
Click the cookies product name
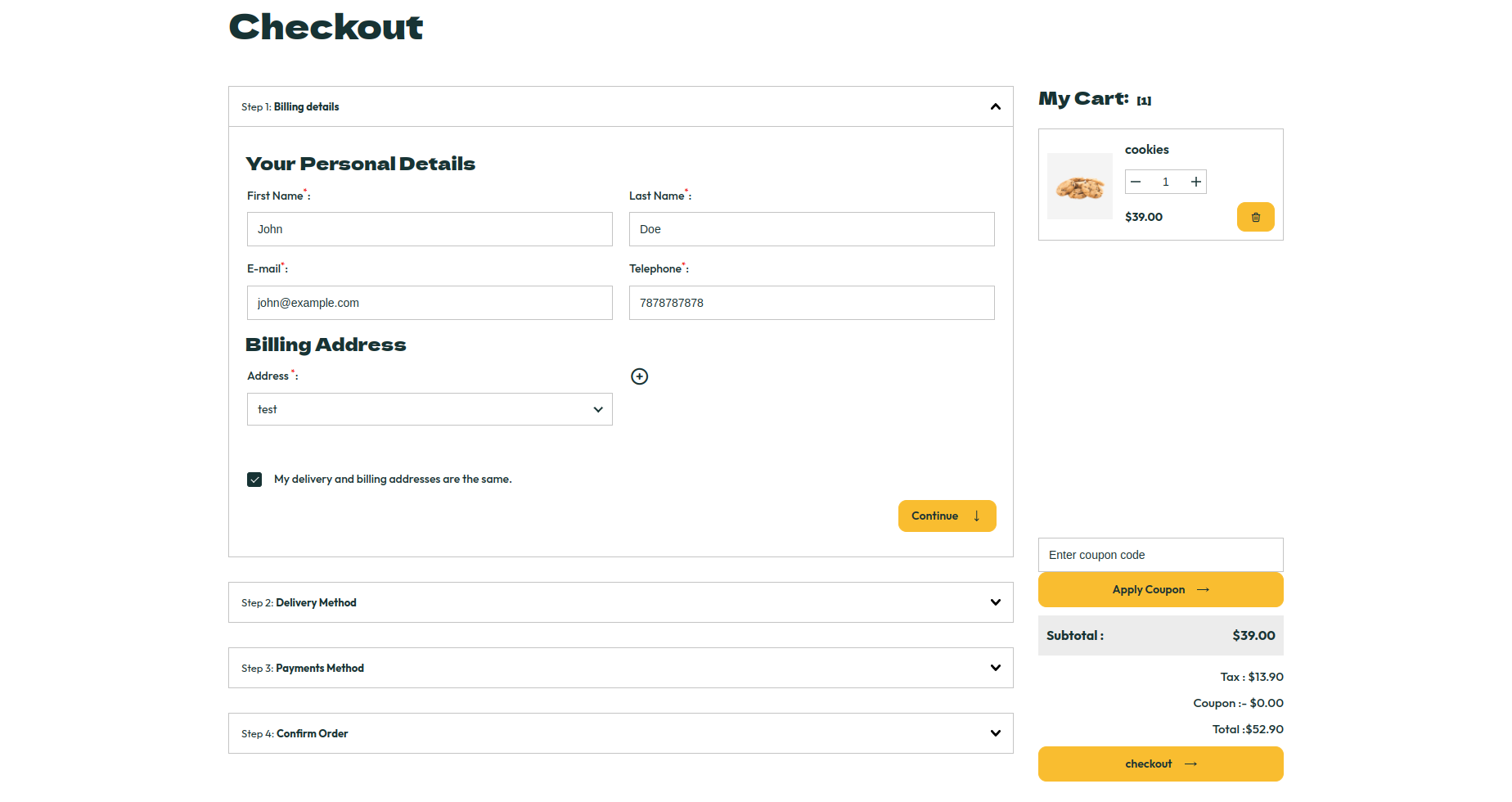(x=1146, y=150)
